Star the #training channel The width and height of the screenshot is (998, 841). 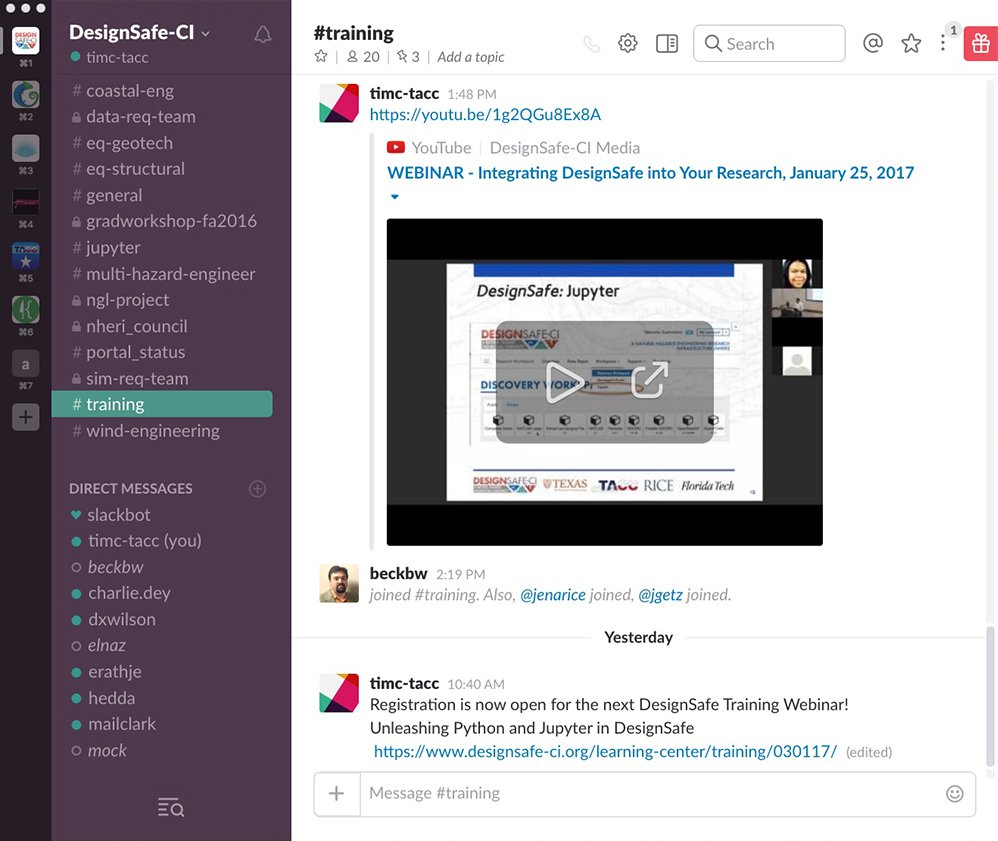click(321, 57)
